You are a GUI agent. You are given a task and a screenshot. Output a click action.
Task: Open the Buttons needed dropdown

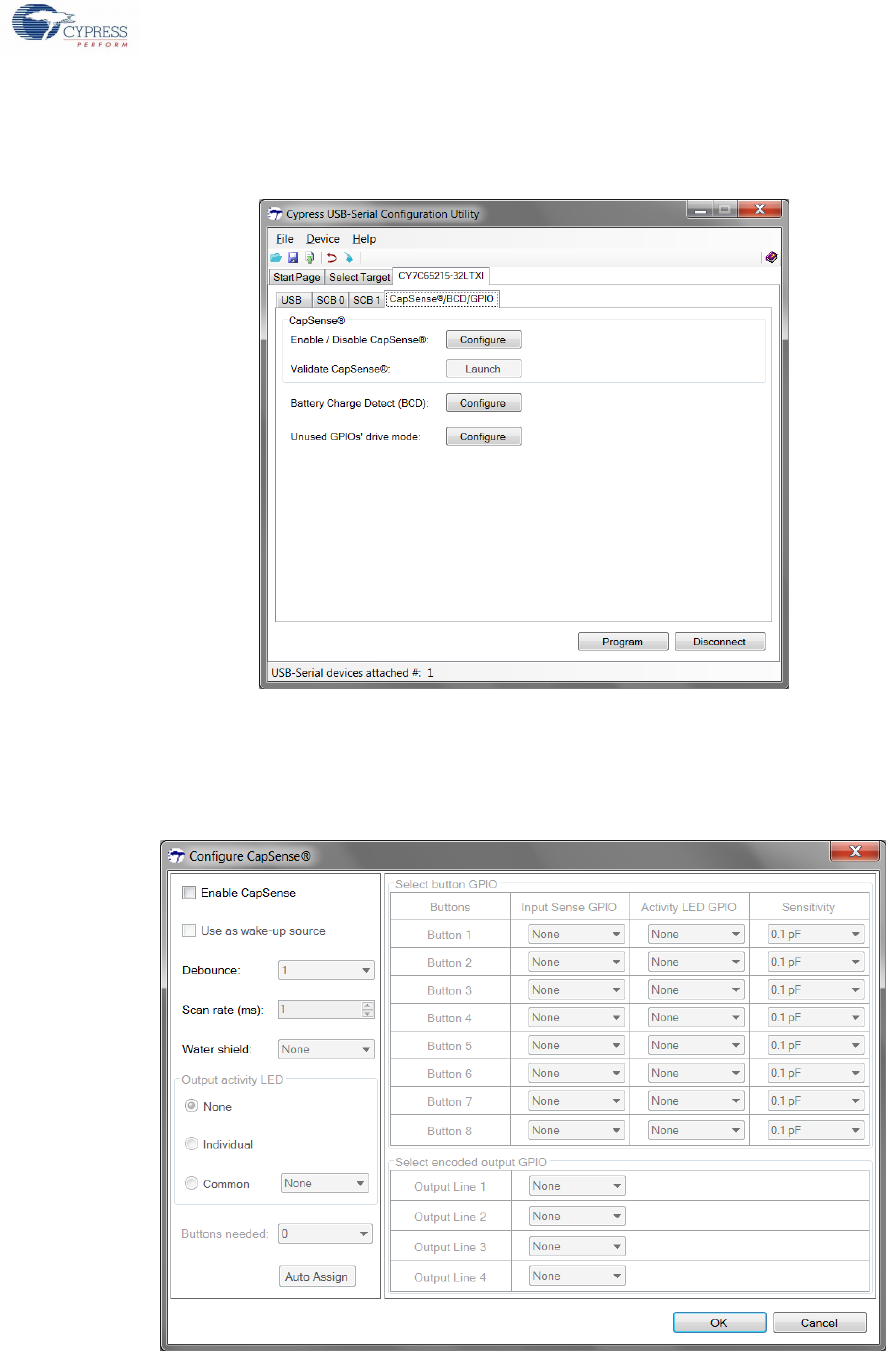click(325, 1234)
